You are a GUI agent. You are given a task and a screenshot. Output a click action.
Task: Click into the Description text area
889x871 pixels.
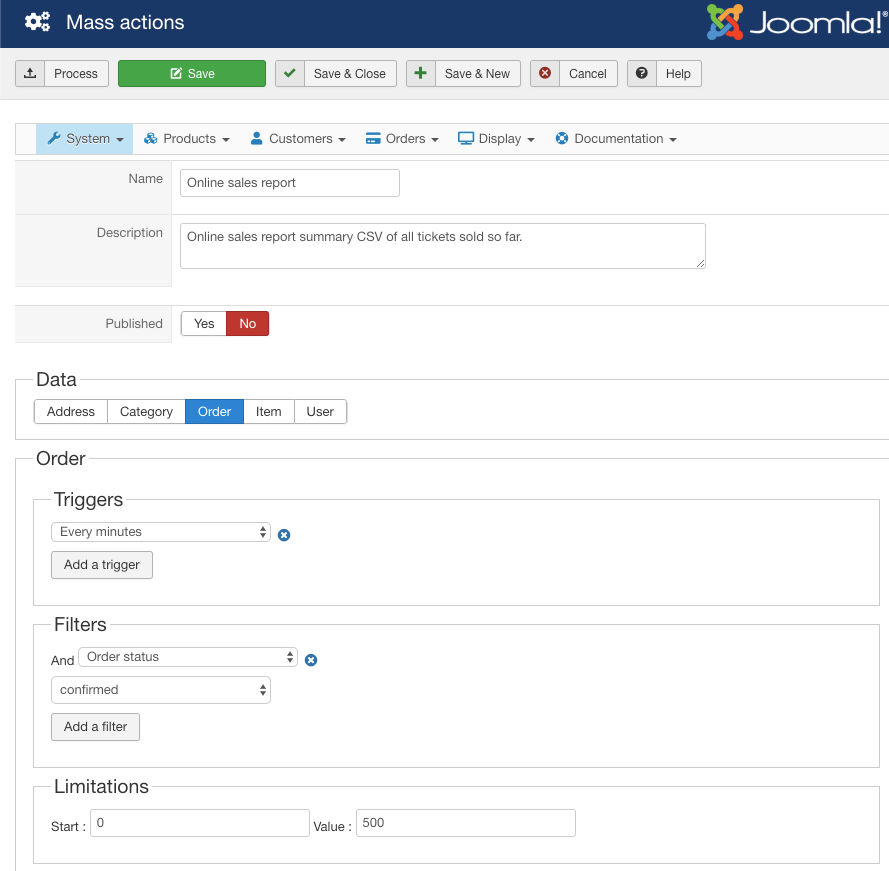(442, 246)
